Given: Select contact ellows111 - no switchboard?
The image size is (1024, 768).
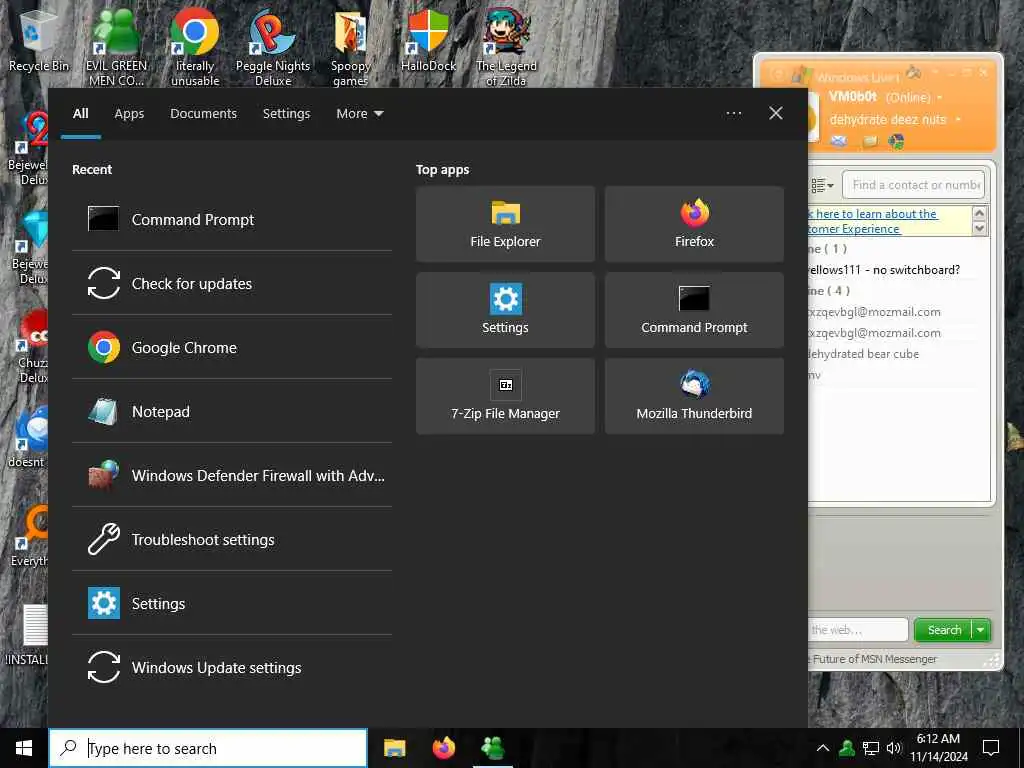Looking at the screenshot, I should (x=884, y=270).
